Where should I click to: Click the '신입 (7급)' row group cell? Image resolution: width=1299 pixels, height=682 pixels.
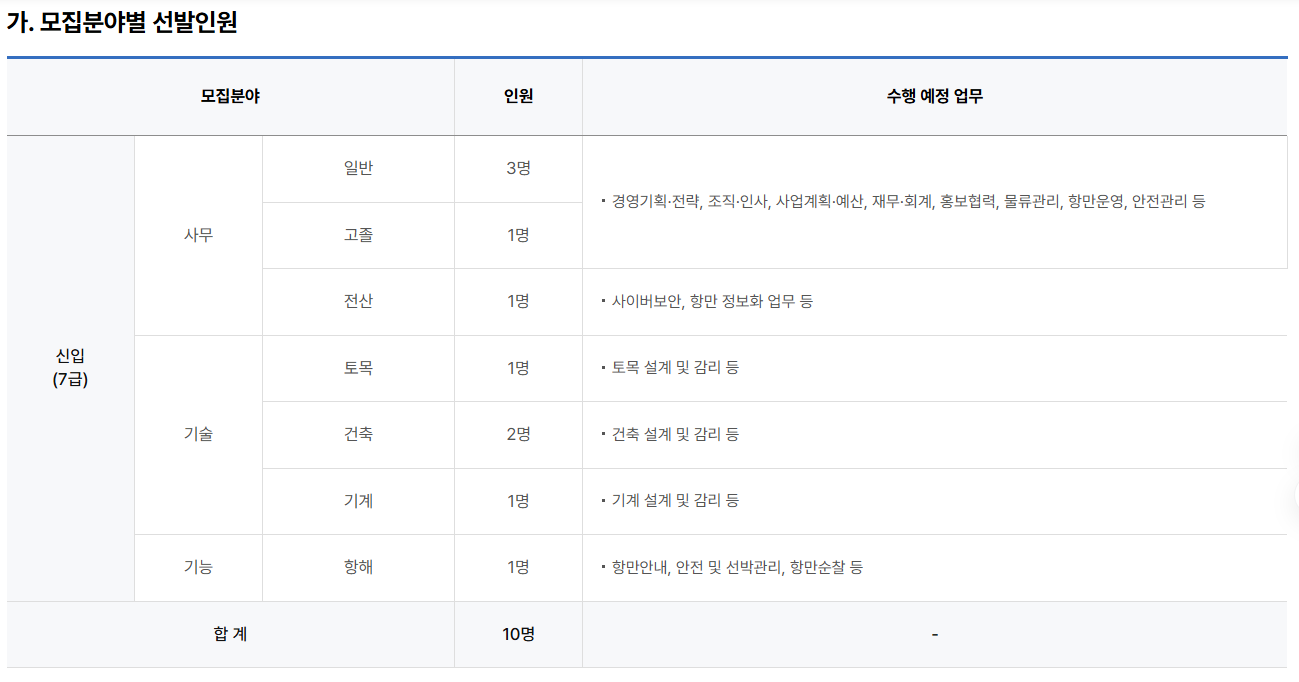pyautogui.click(x=70, y=368)
